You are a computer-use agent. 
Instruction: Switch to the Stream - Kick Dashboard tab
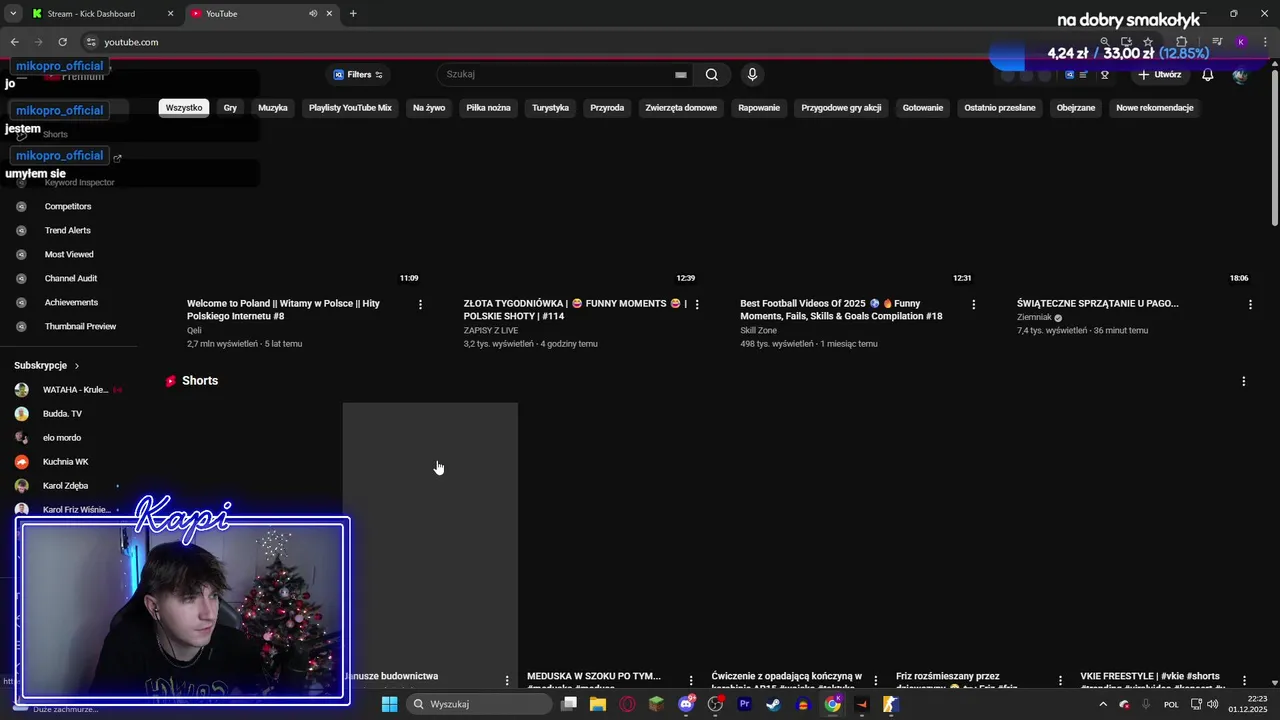[102, 14]
